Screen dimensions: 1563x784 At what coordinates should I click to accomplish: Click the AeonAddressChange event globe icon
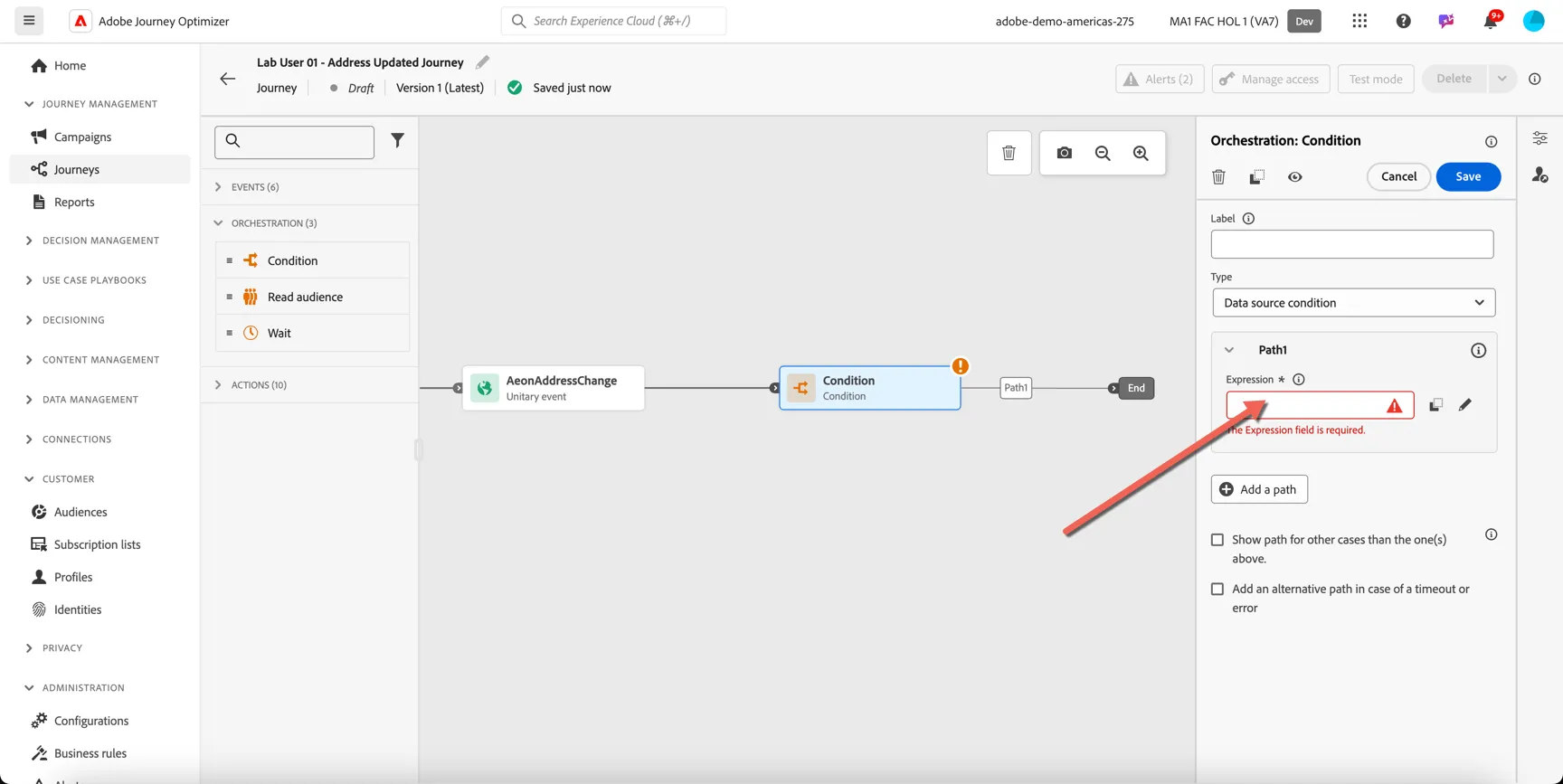coord(485,388)
